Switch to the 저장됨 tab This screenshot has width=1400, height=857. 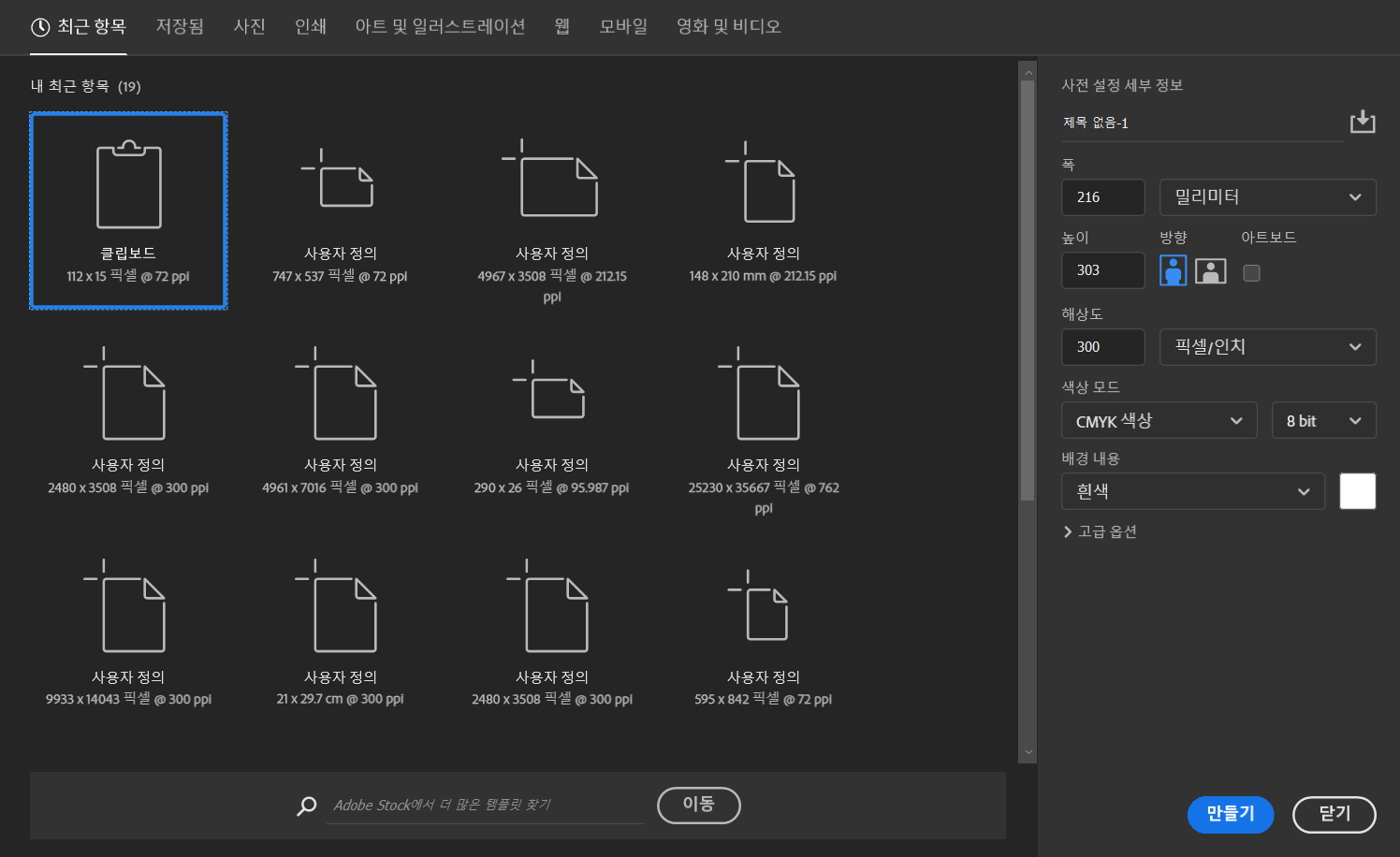pos(180,26)
